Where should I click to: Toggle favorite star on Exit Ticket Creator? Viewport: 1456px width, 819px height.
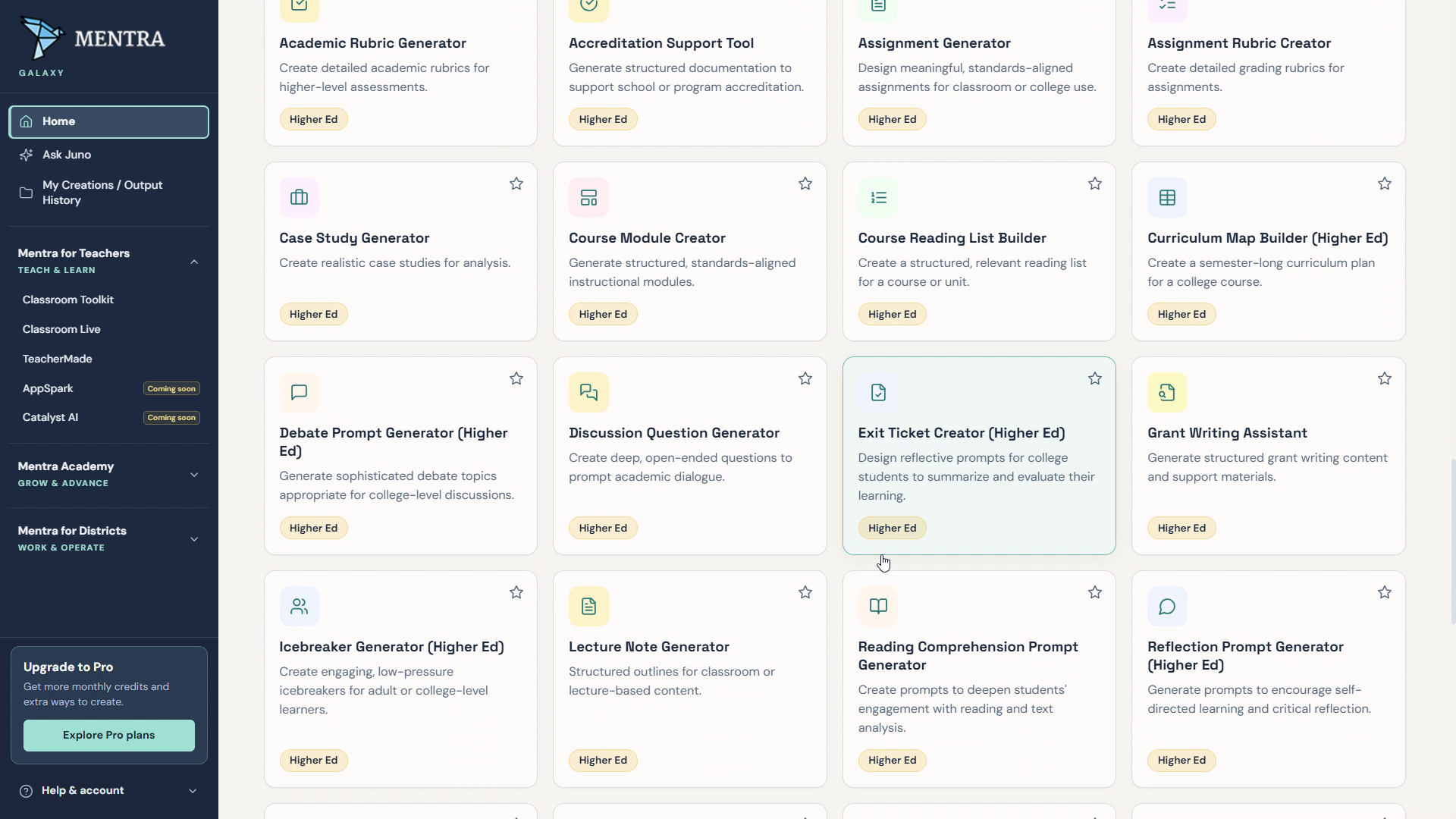click(x=1095, y=378)
